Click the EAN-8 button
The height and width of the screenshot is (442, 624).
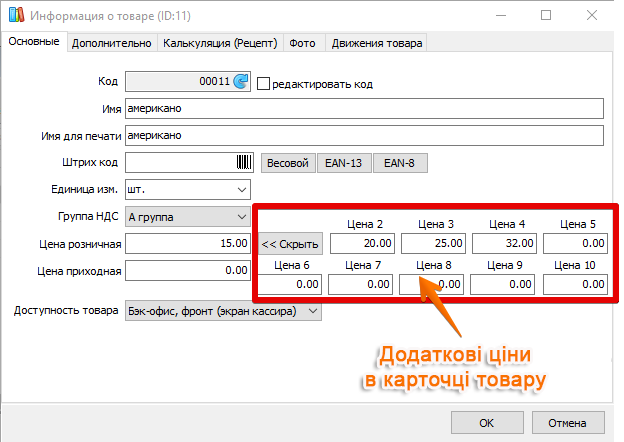[400, 163]
